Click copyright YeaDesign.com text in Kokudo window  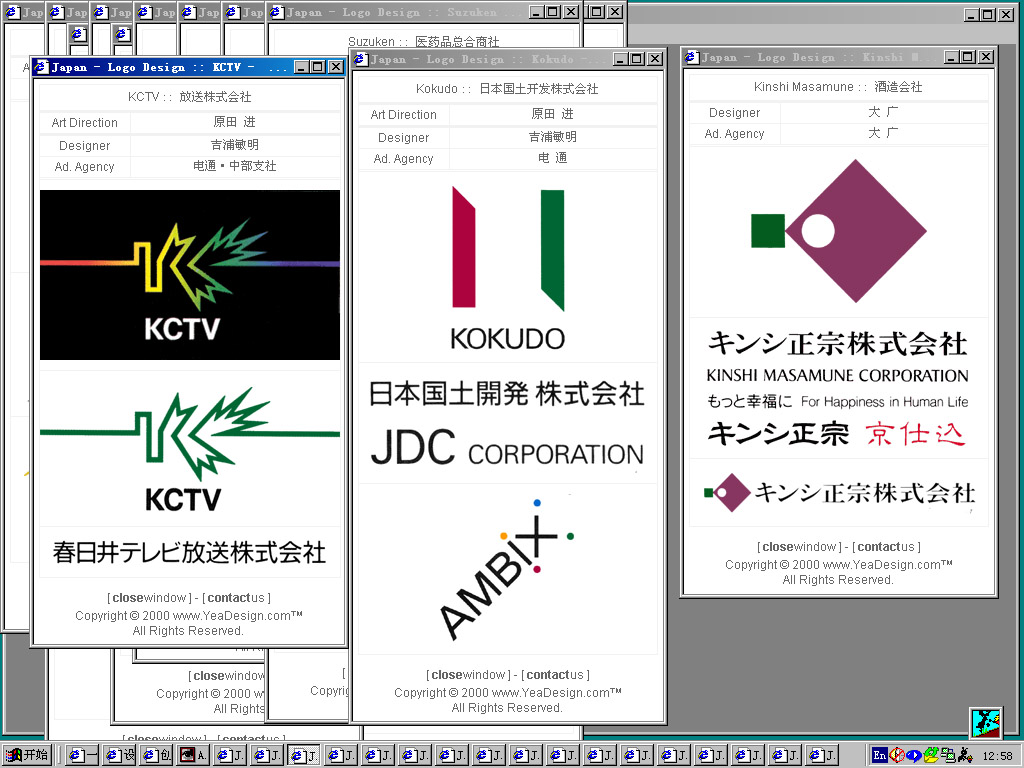pos(507,692)
